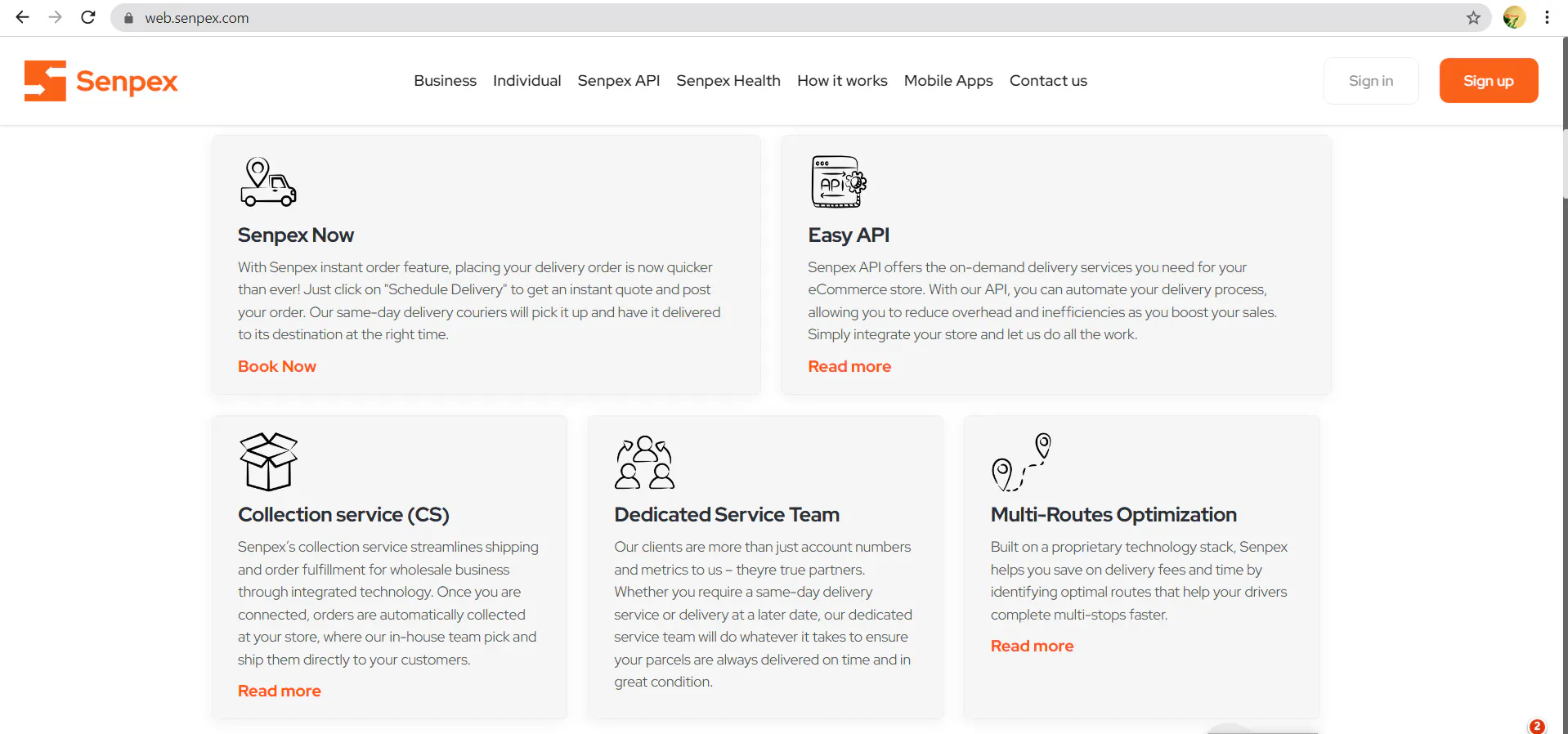
Task: Click the Dedicated Service Team people icon
Action: pyautogui.click(x=645, y=462)
